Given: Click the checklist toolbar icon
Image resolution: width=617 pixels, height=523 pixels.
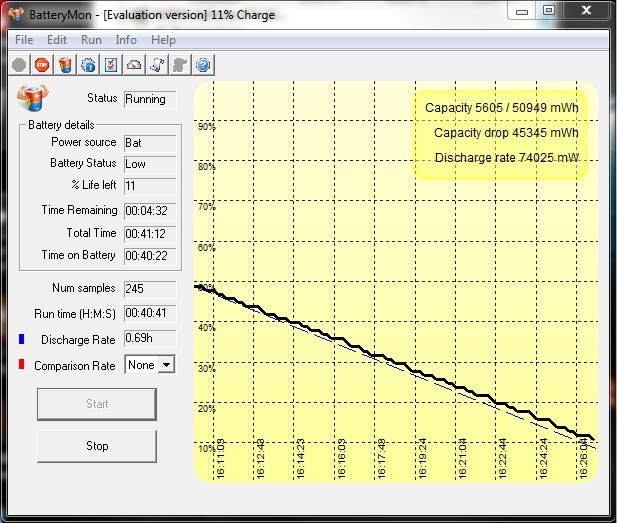Looking at the screenshot, I should pos(111,65).
